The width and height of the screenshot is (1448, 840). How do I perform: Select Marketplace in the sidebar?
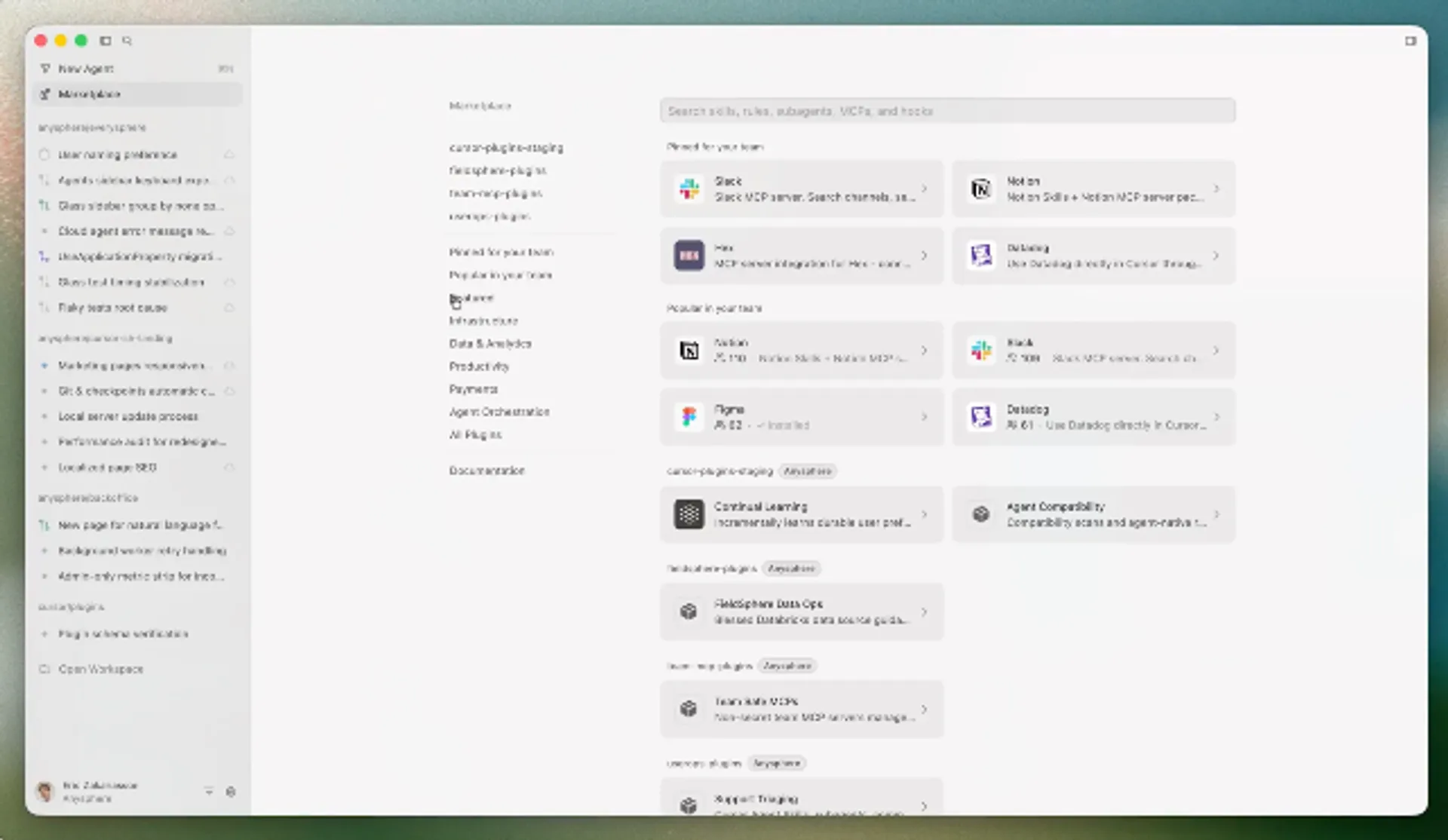click(x=89, y=94)
